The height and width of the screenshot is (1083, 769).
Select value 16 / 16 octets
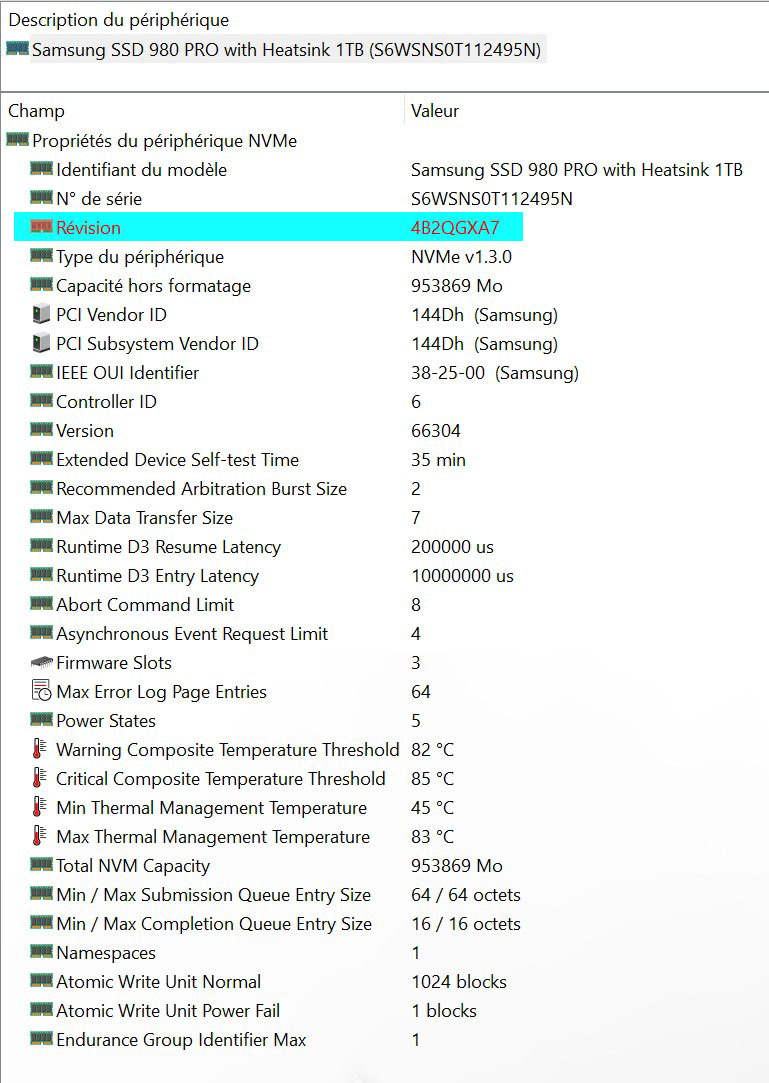466,924
